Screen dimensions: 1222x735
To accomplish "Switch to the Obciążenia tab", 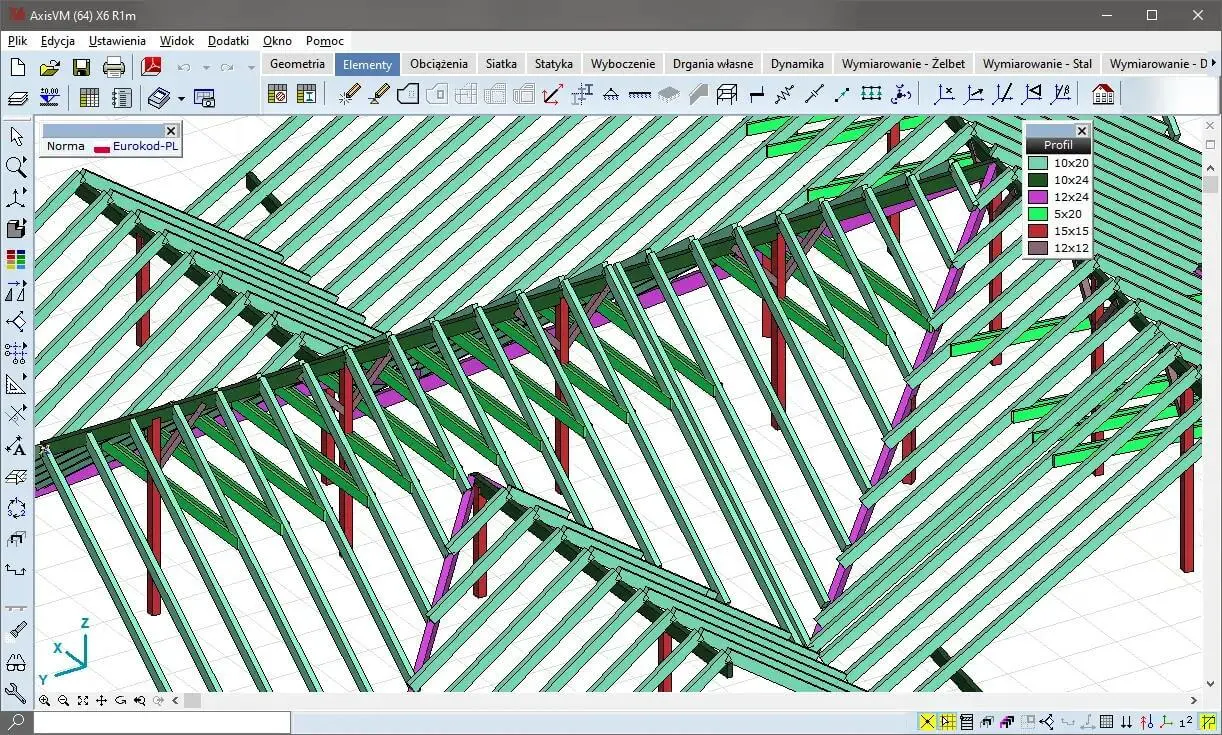I will point(438,63).
